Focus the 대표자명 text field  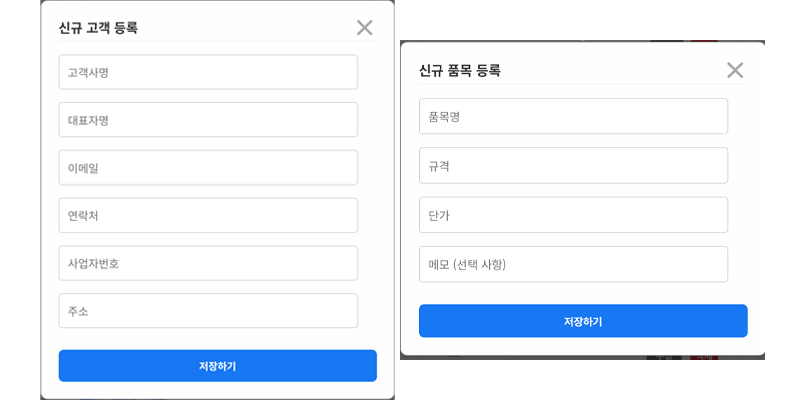tap(208, 120)
